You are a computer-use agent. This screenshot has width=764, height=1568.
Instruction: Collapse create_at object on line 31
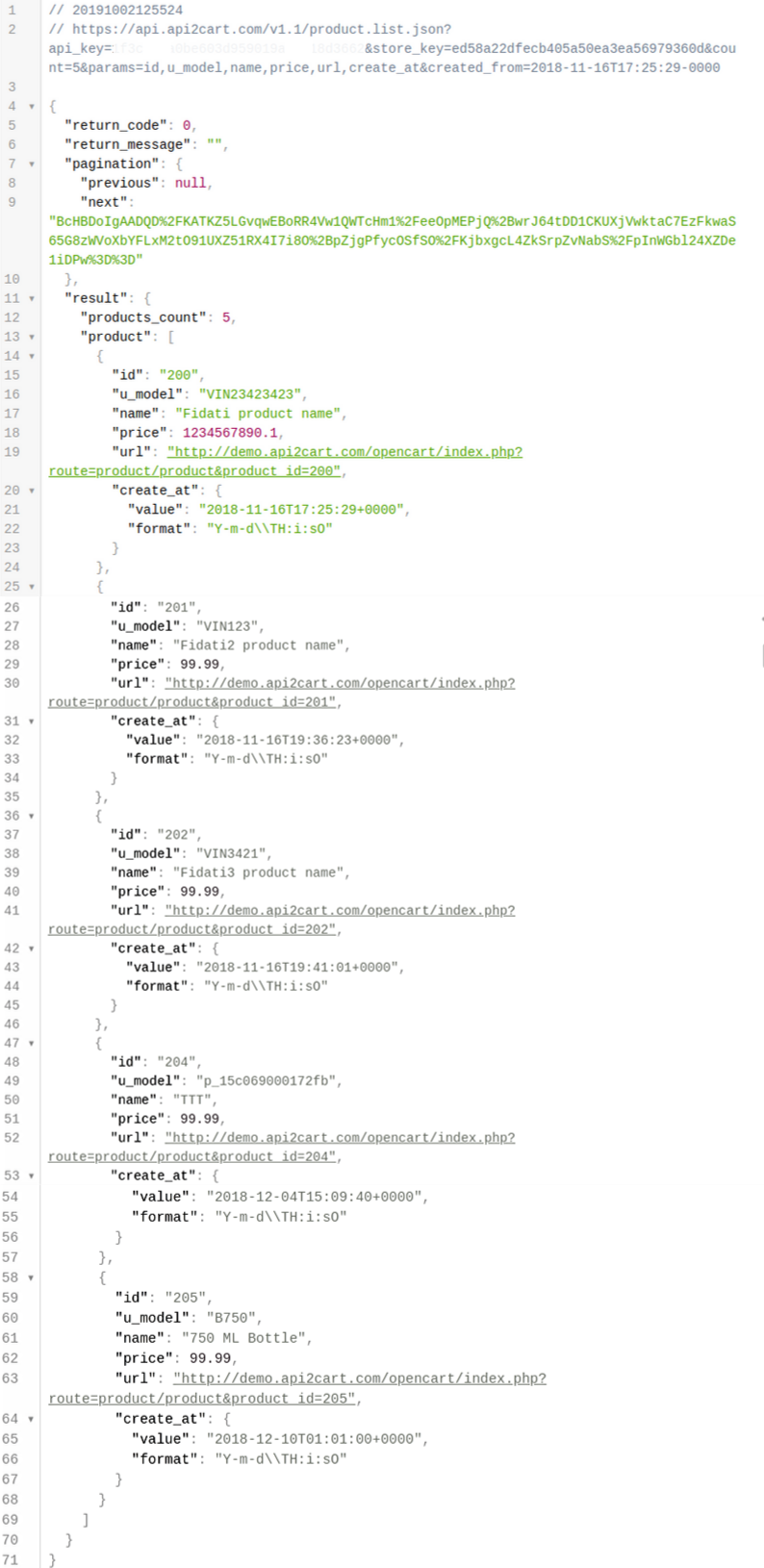pos(32,721)
